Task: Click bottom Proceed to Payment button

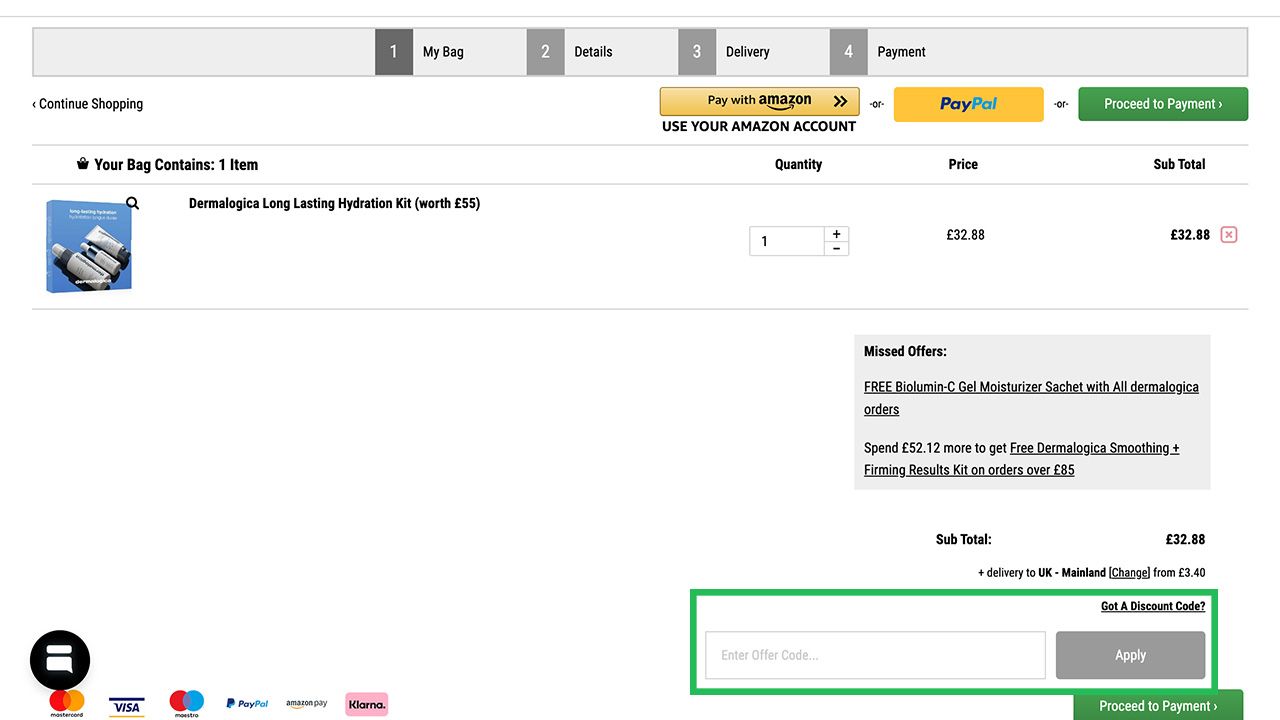Action: 1158,705
